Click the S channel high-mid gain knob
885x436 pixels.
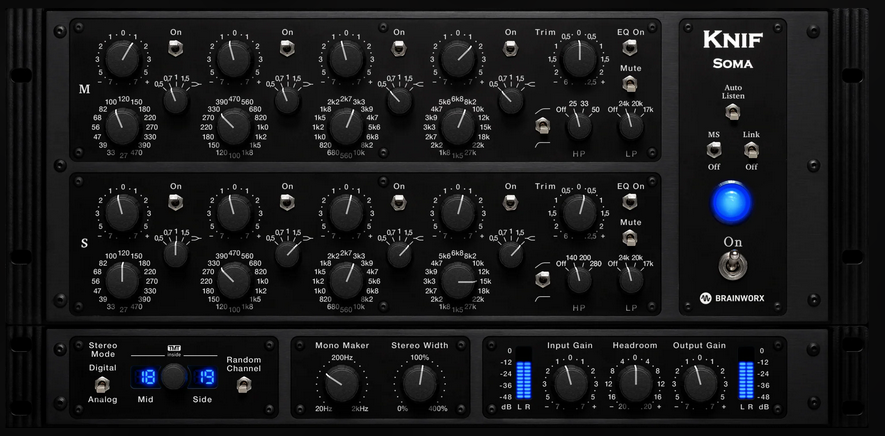(x=346, y=213)
